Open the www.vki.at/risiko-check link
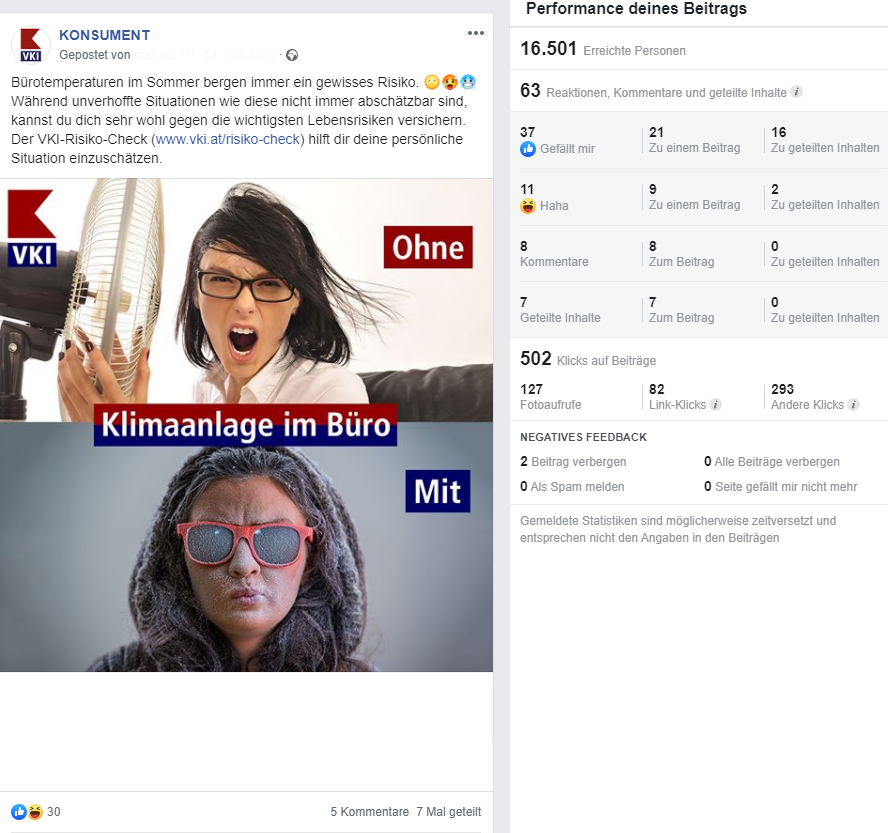Viewport: 888px width, 833px height. (x=228, y=139)
